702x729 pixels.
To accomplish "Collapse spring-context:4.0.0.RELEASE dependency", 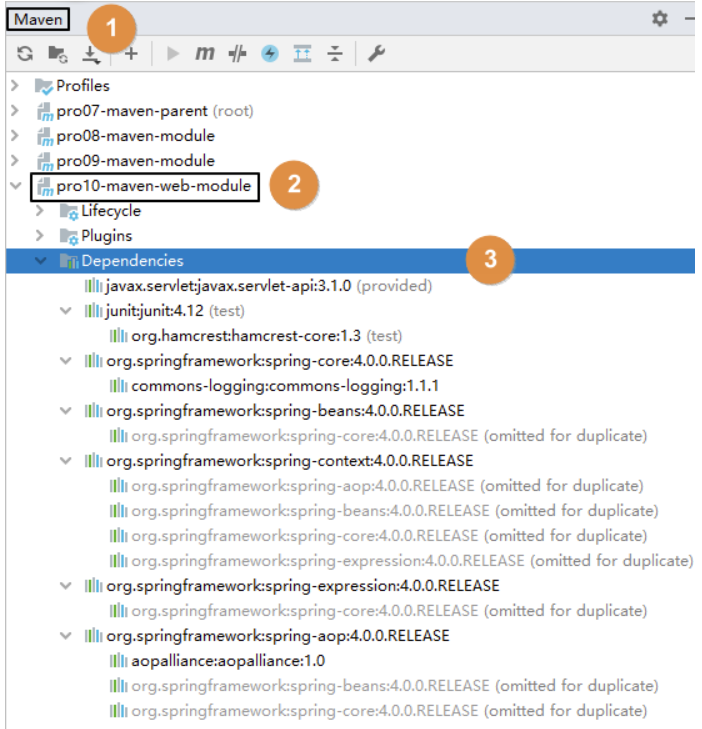I will 66,461.
